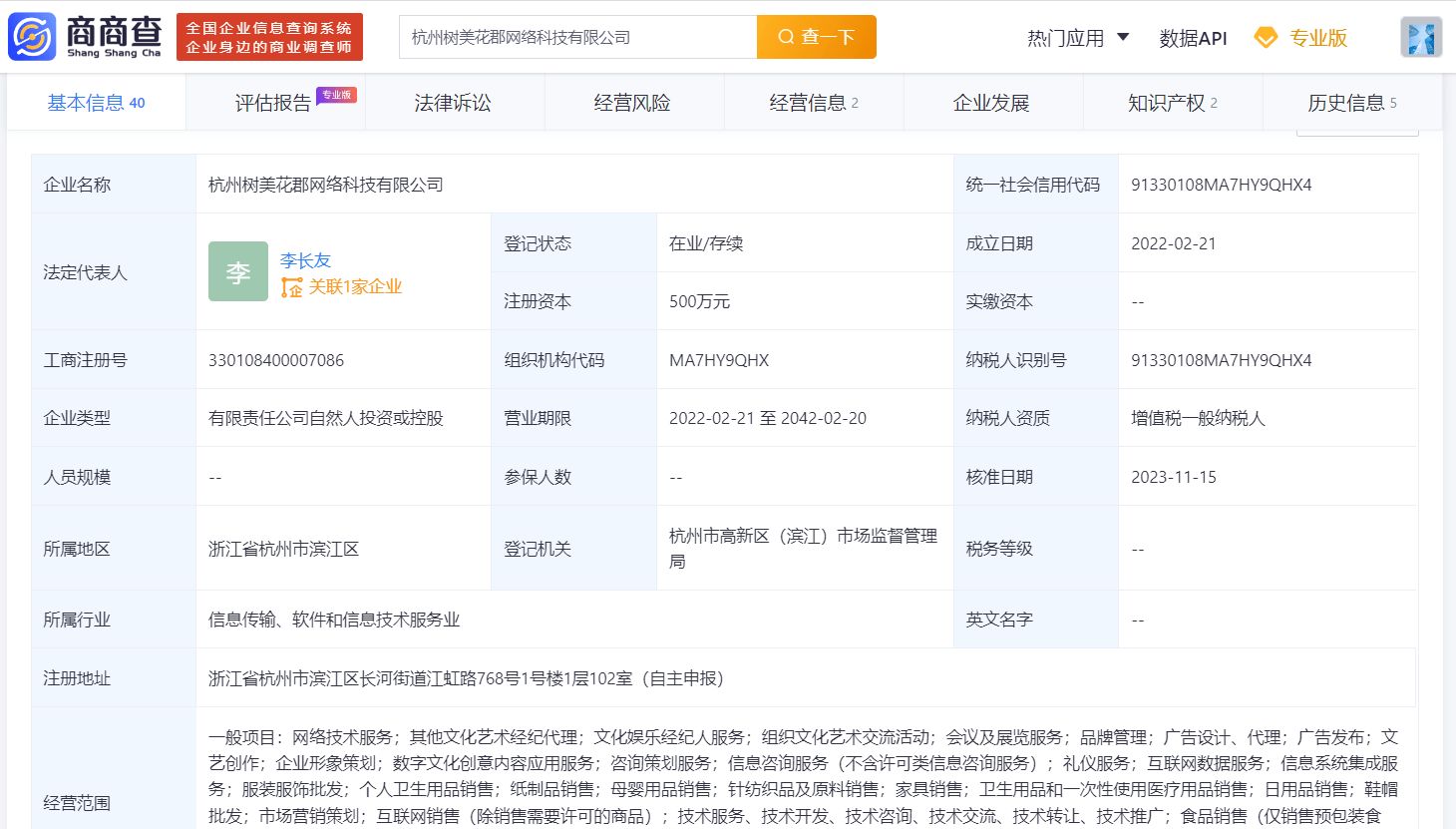Click the user avatar at top right
The width and height of the screenshot is (1456, 829).
tap(1421, 38)
